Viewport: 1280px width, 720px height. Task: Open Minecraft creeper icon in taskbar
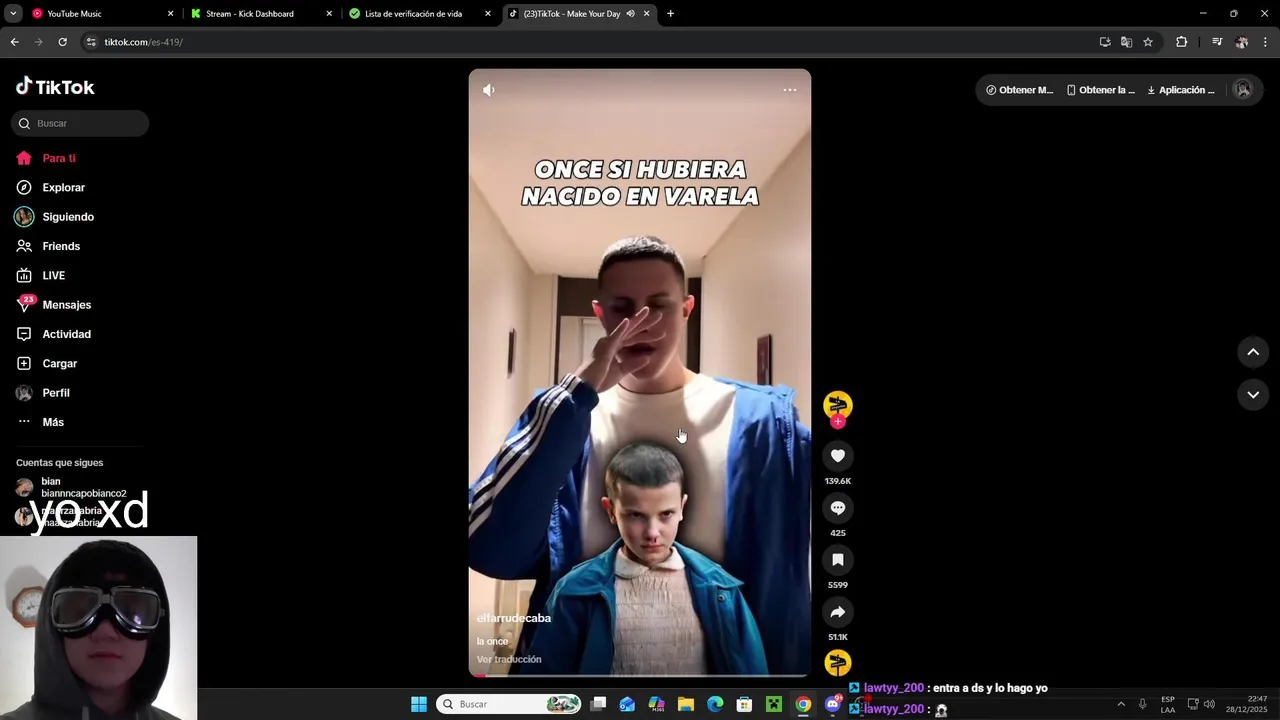pyautogui.click(x=773, y=704)
